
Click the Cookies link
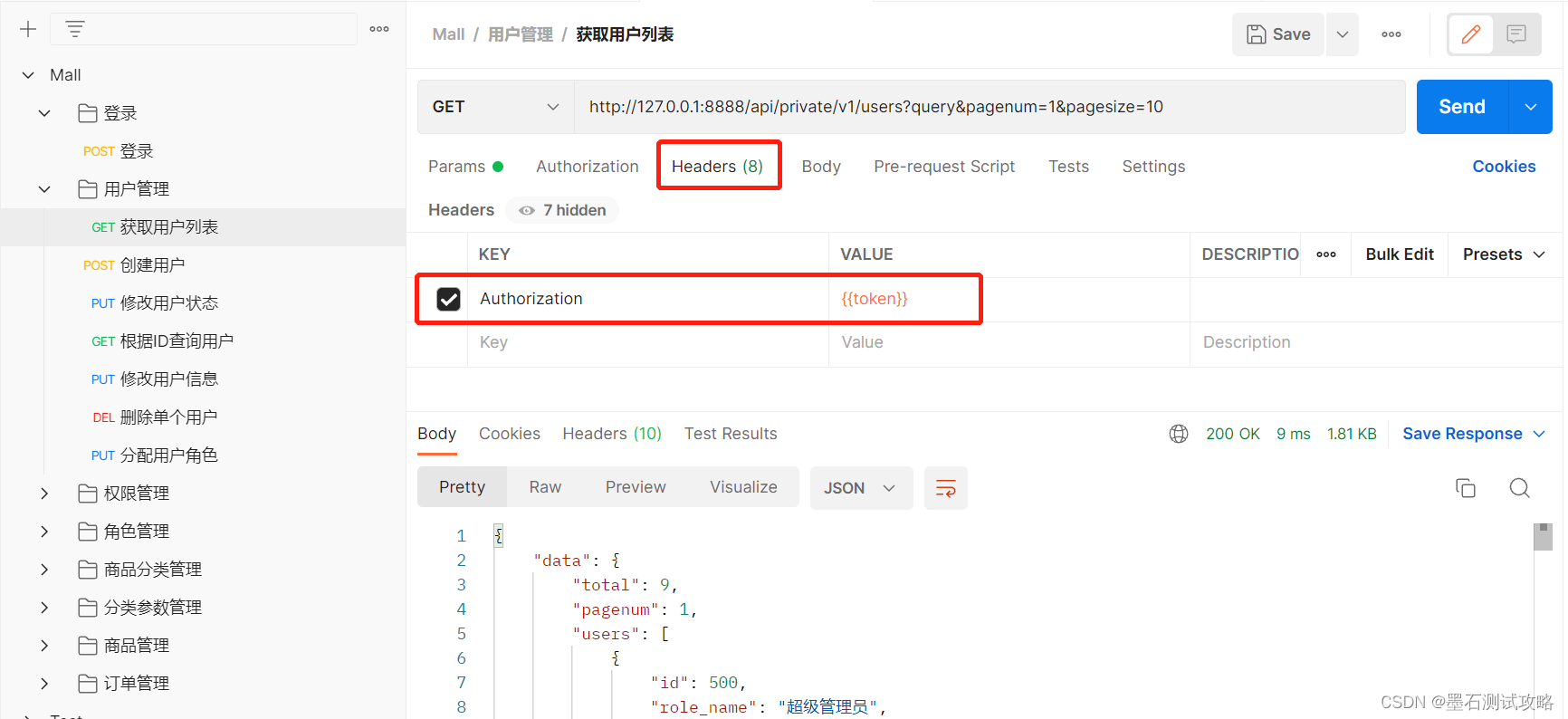tap(1503, 167)
